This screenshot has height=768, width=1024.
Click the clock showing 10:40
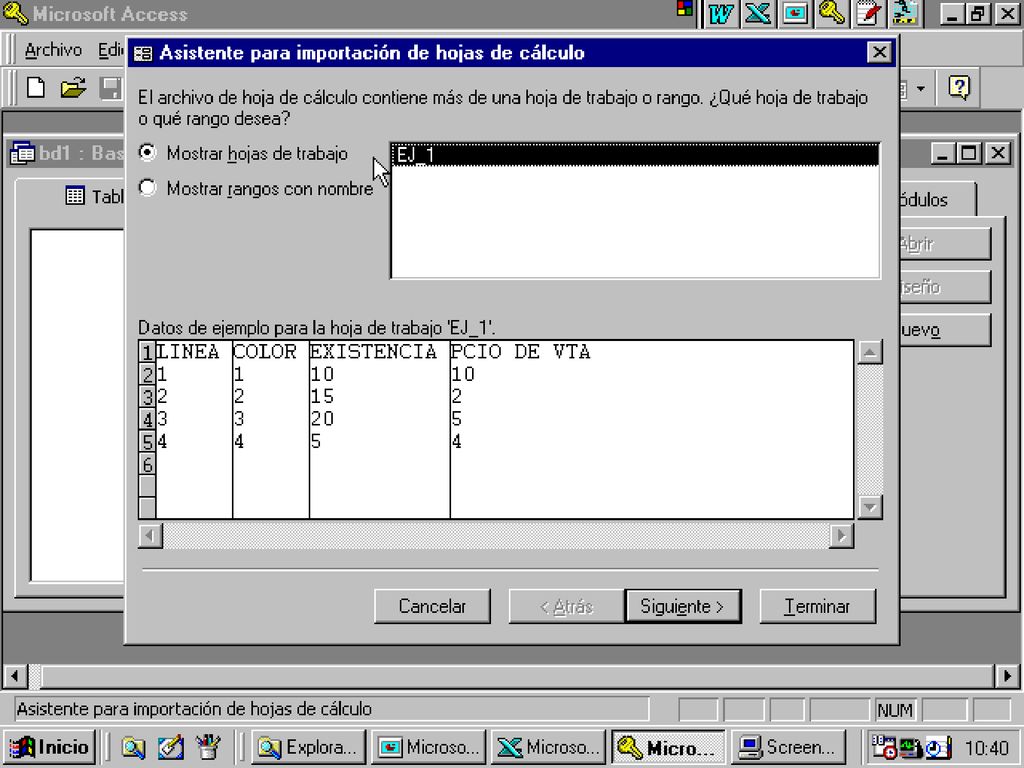click(986, 748)
